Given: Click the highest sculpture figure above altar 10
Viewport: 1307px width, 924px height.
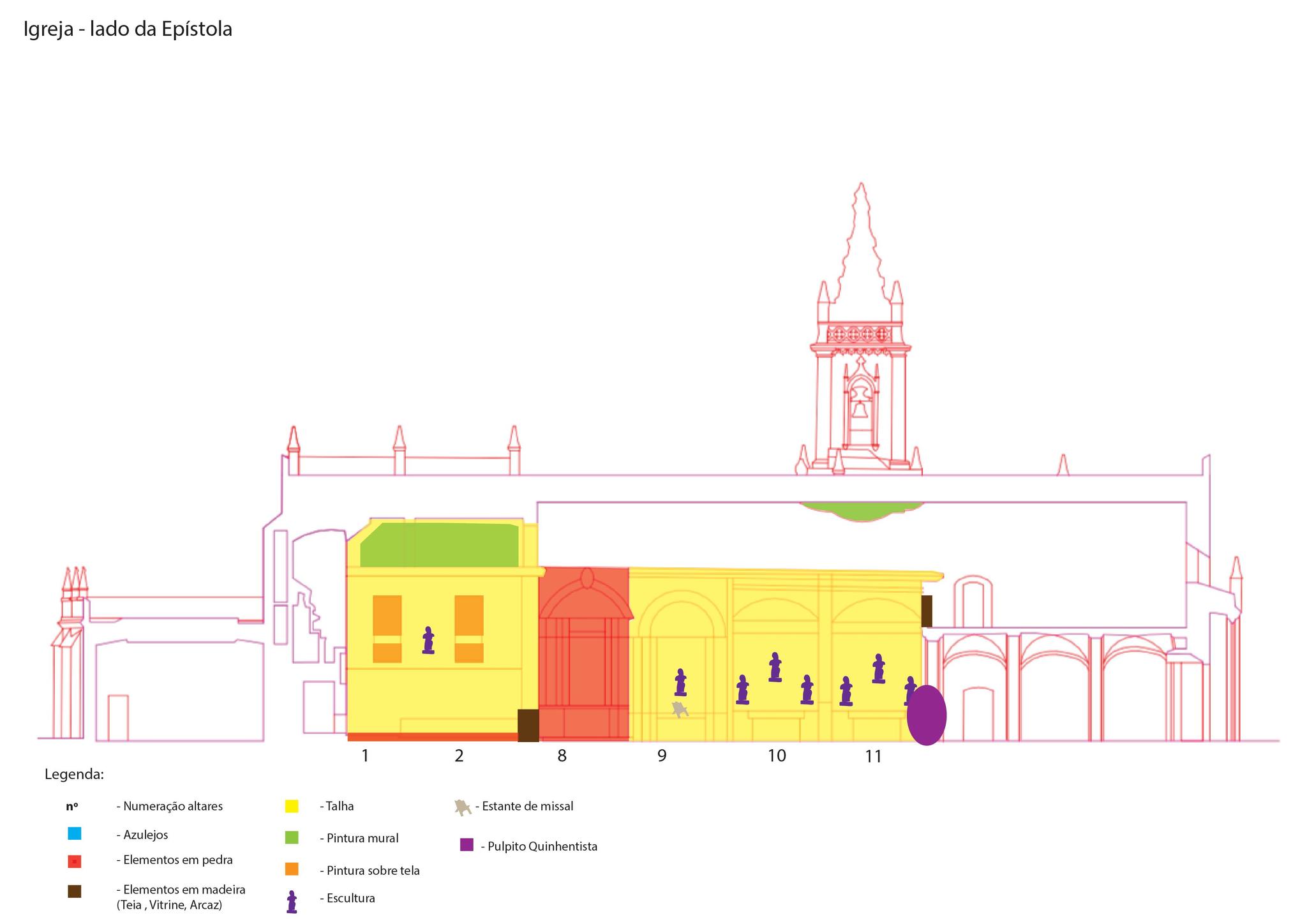Looking at the screenshot, I should pyautogui.click(x=775, y=667).
